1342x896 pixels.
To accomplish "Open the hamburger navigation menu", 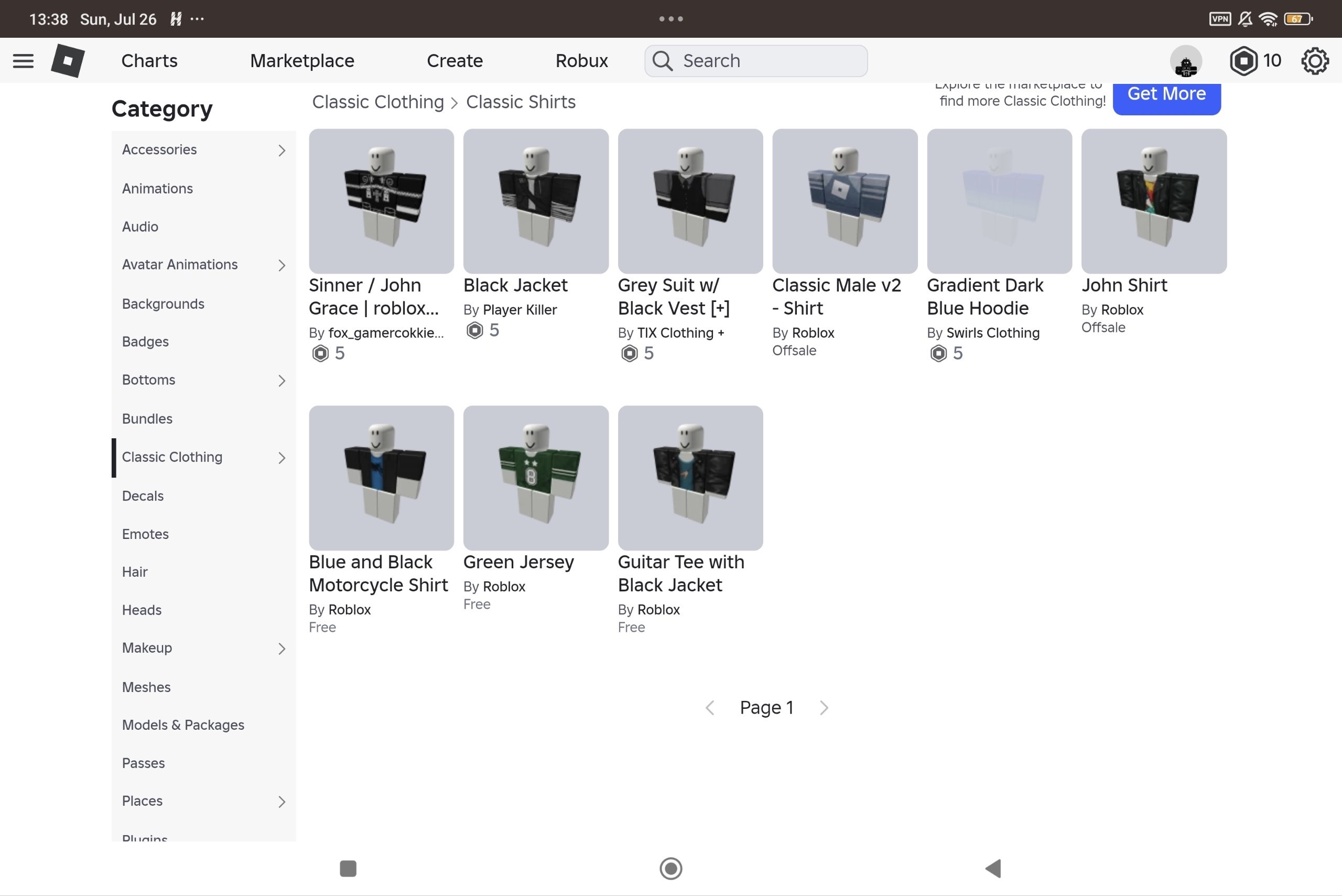I will 24,61.
